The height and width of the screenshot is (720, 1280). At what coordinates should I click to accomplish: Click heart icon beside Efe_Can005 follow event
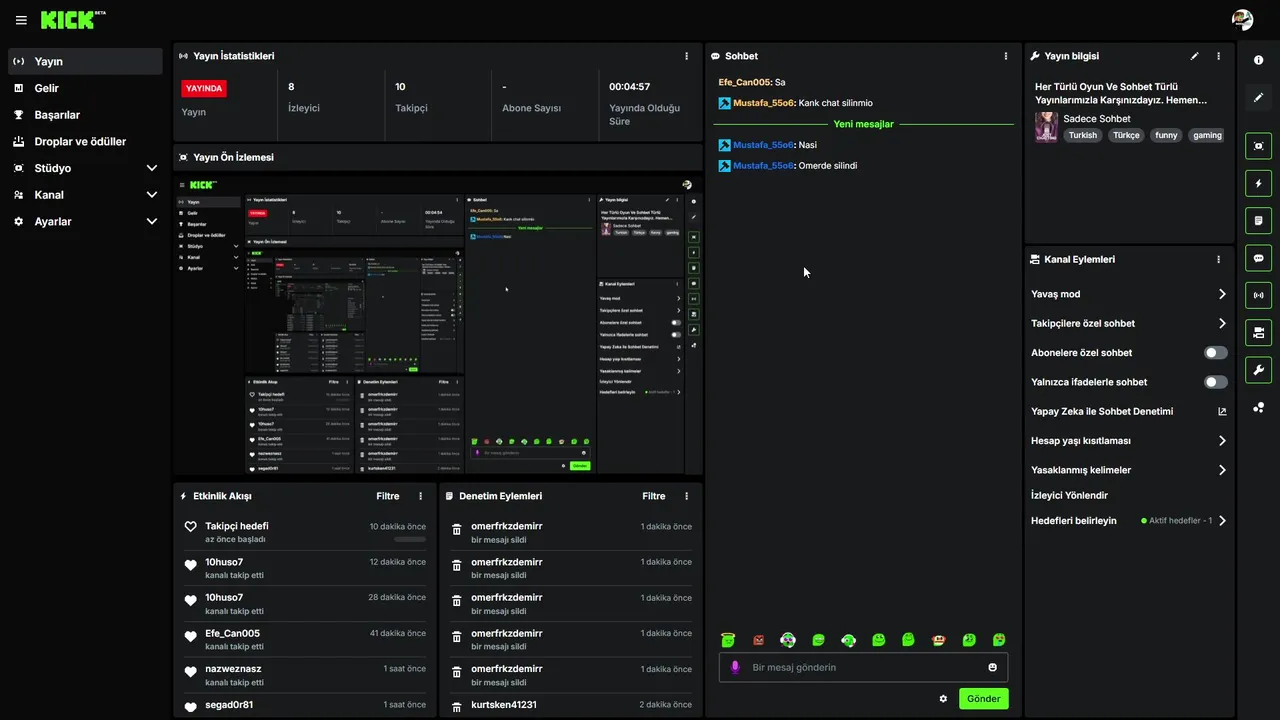(190, 637)
